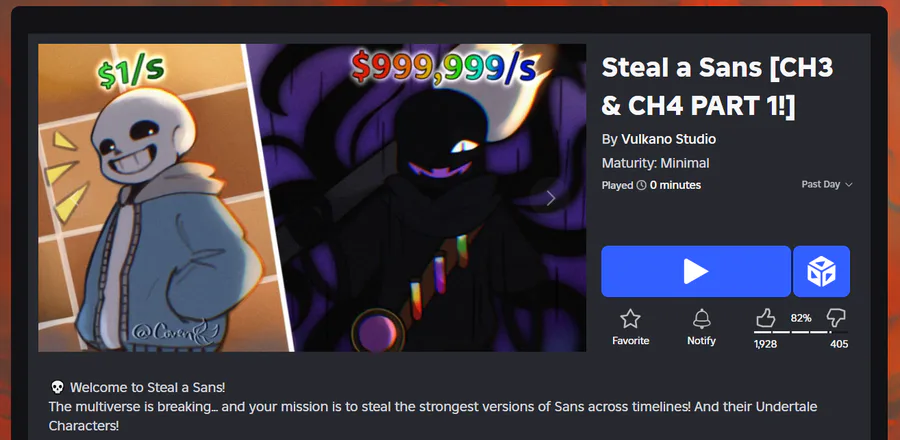Click the Favorite star icon
Image resolution: width=900 pixels, height=440 pixels.
pos(630,318)
